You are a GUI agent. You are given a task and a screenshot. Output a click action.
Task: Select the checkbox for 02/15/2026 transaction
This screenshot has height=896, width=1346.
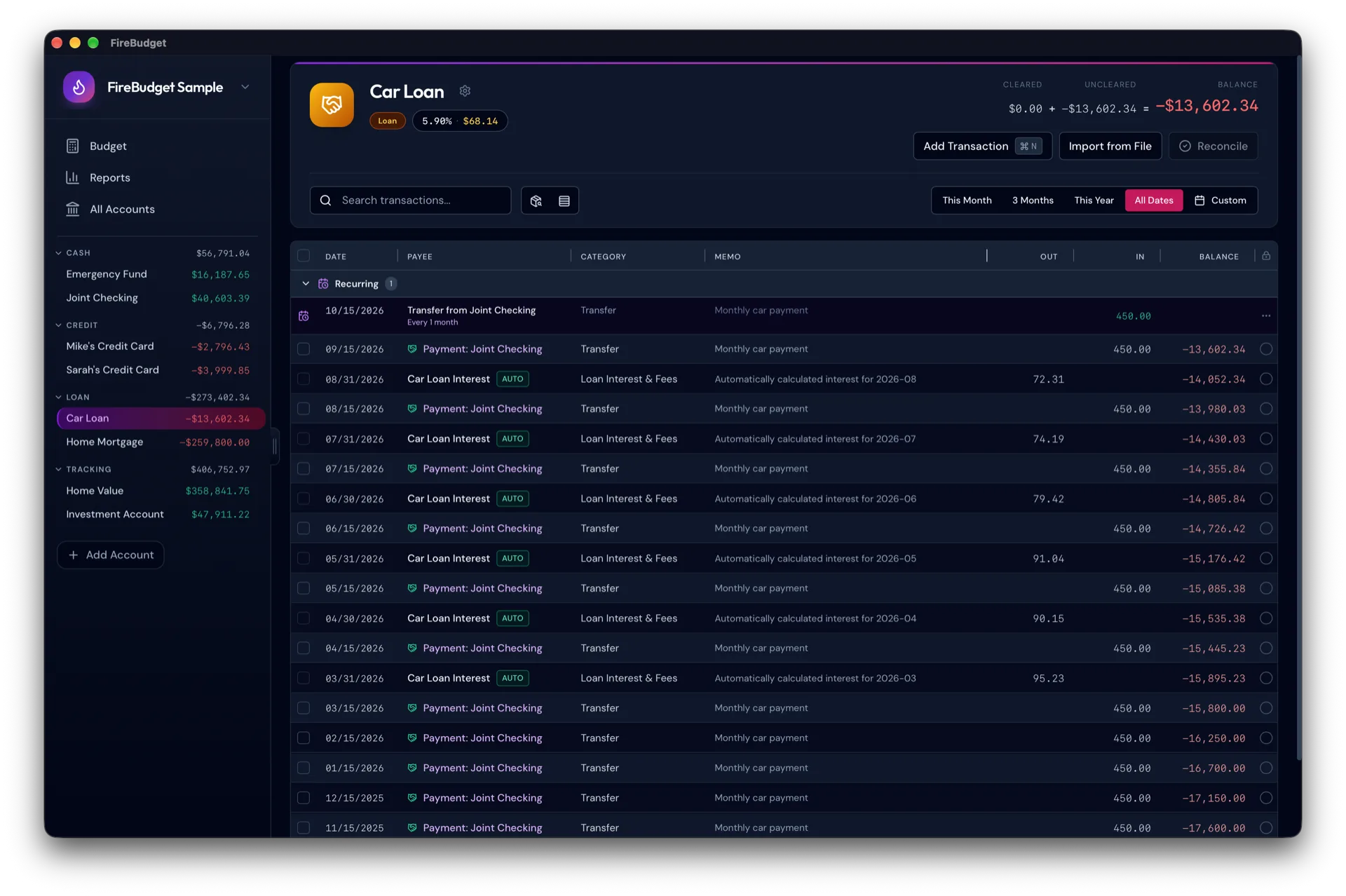[304, 738]
